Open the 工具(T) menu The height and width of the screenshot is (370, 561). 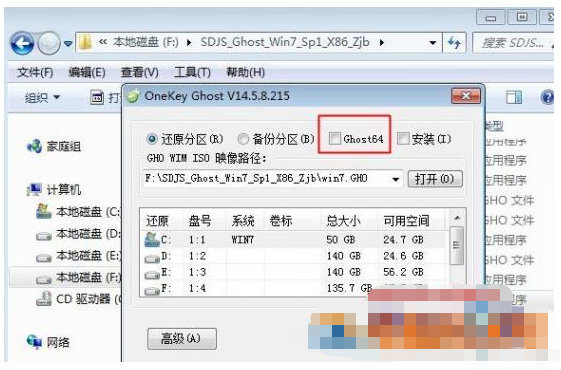[192, 73]
